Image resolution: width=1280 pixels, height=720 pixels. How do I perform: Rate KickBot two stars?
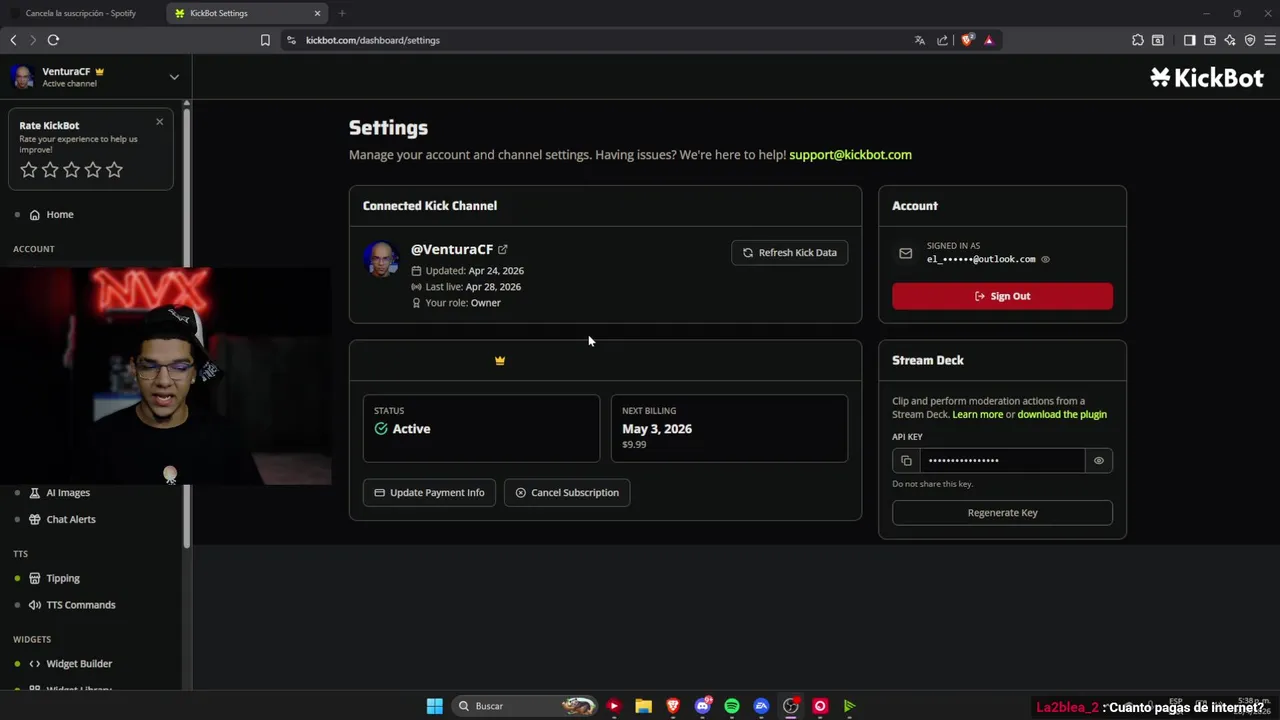point(50,170)
